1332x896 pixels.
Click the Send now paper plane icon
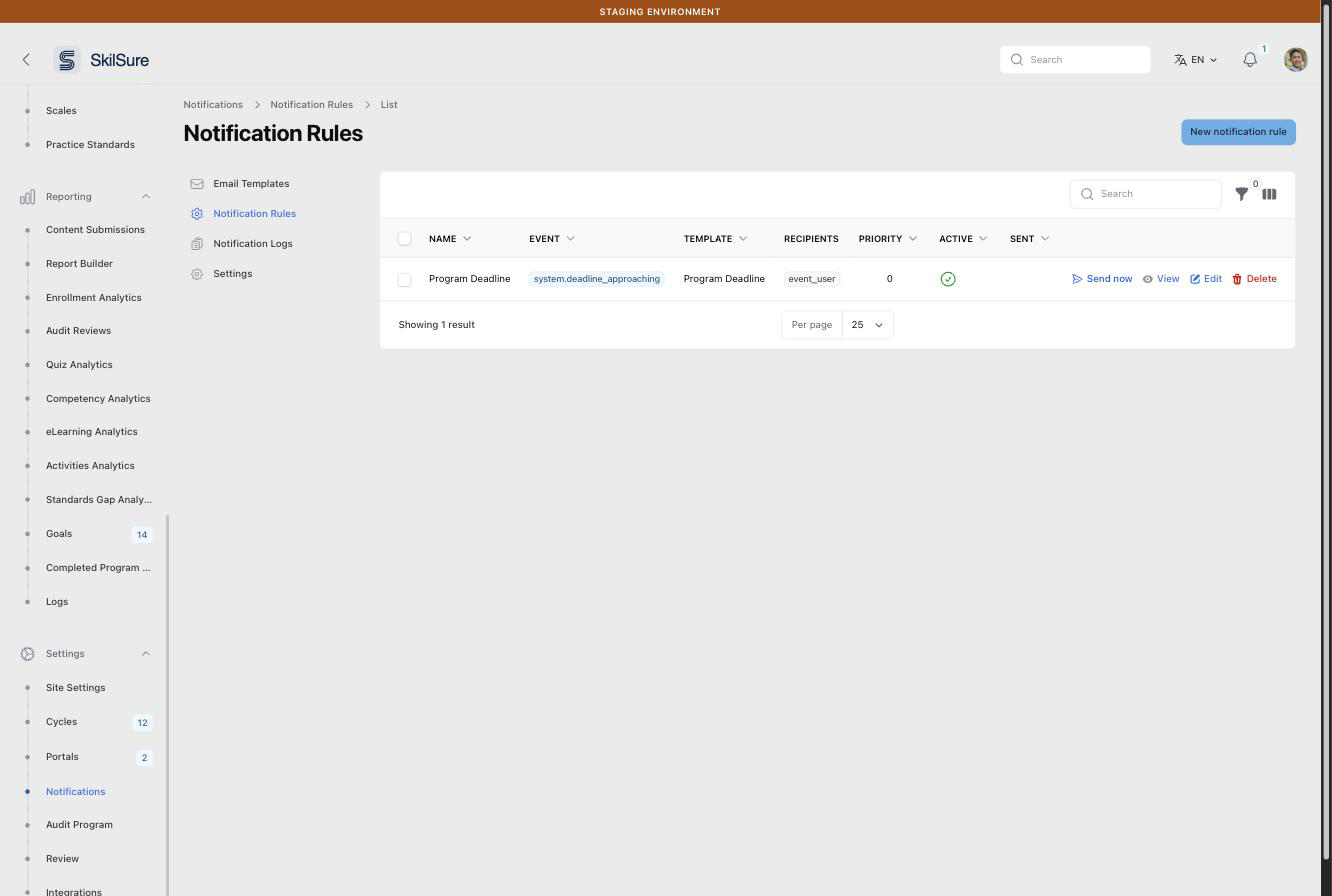tap(1077, 279)
